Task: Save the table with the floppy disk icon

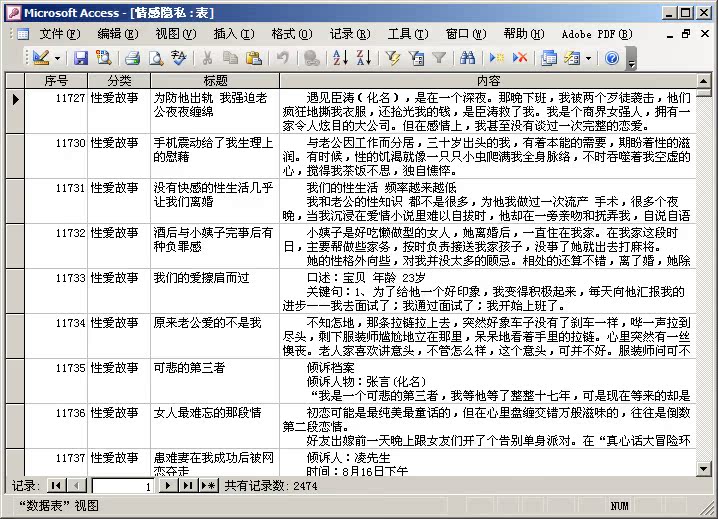Action: pyautogui.click(x=81, y=58)
